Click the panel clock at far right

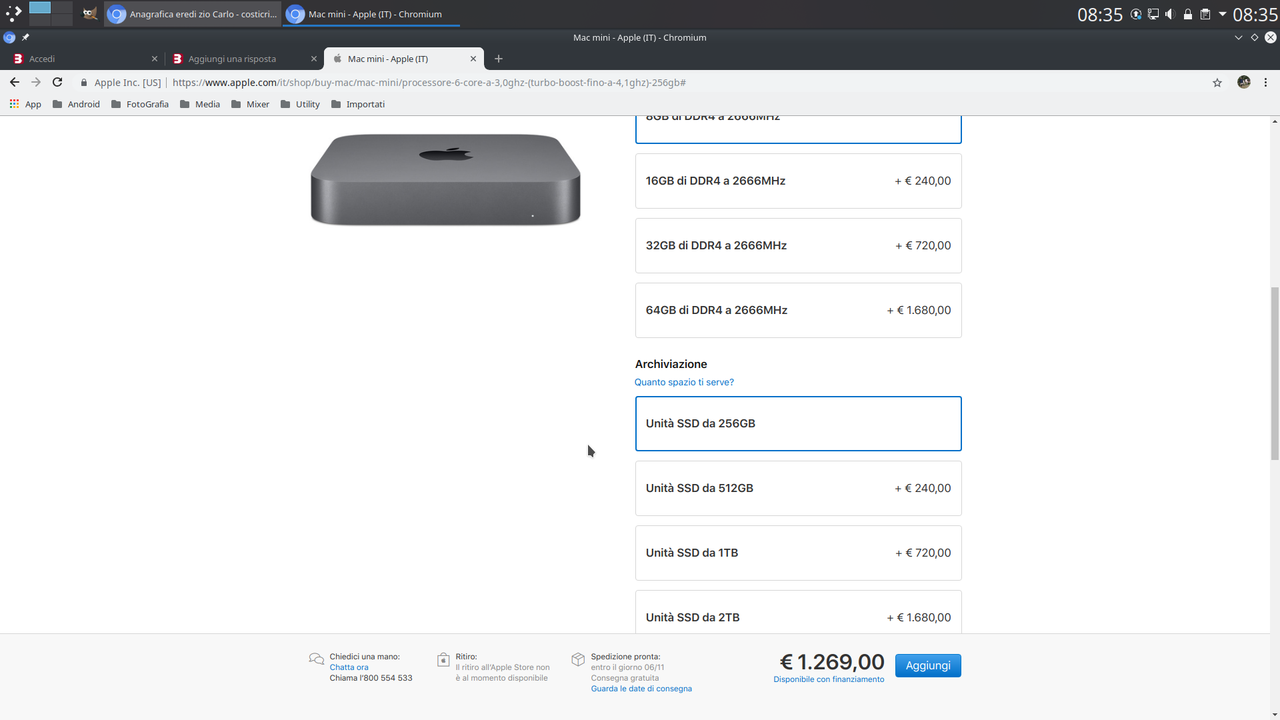pyautogui.click(x=1255, y=14)
